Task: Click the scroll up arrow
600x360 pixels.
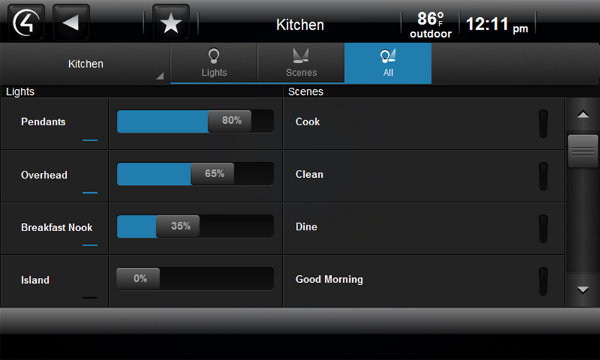Action: click(583, 114)
